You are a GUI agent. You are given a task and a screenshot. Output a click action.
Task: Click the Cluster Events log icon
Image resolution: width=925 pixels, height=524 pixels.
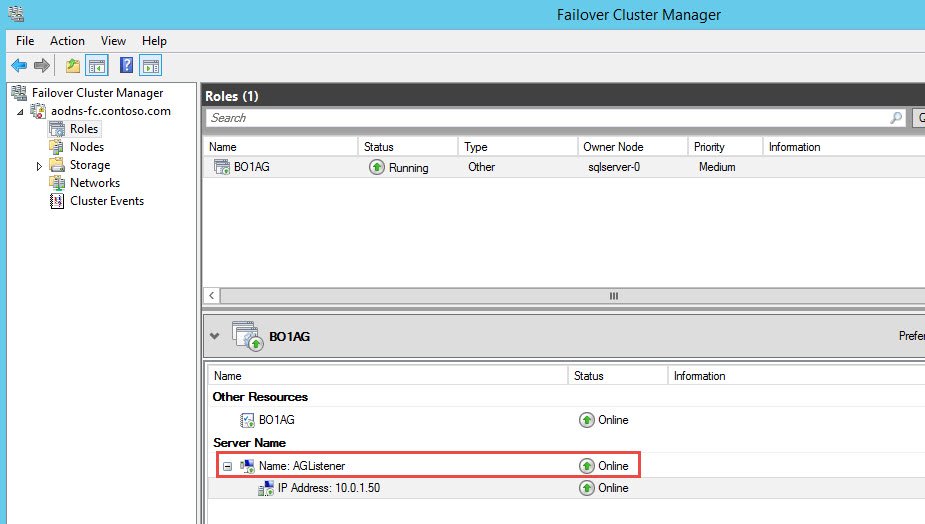(57, 201)
